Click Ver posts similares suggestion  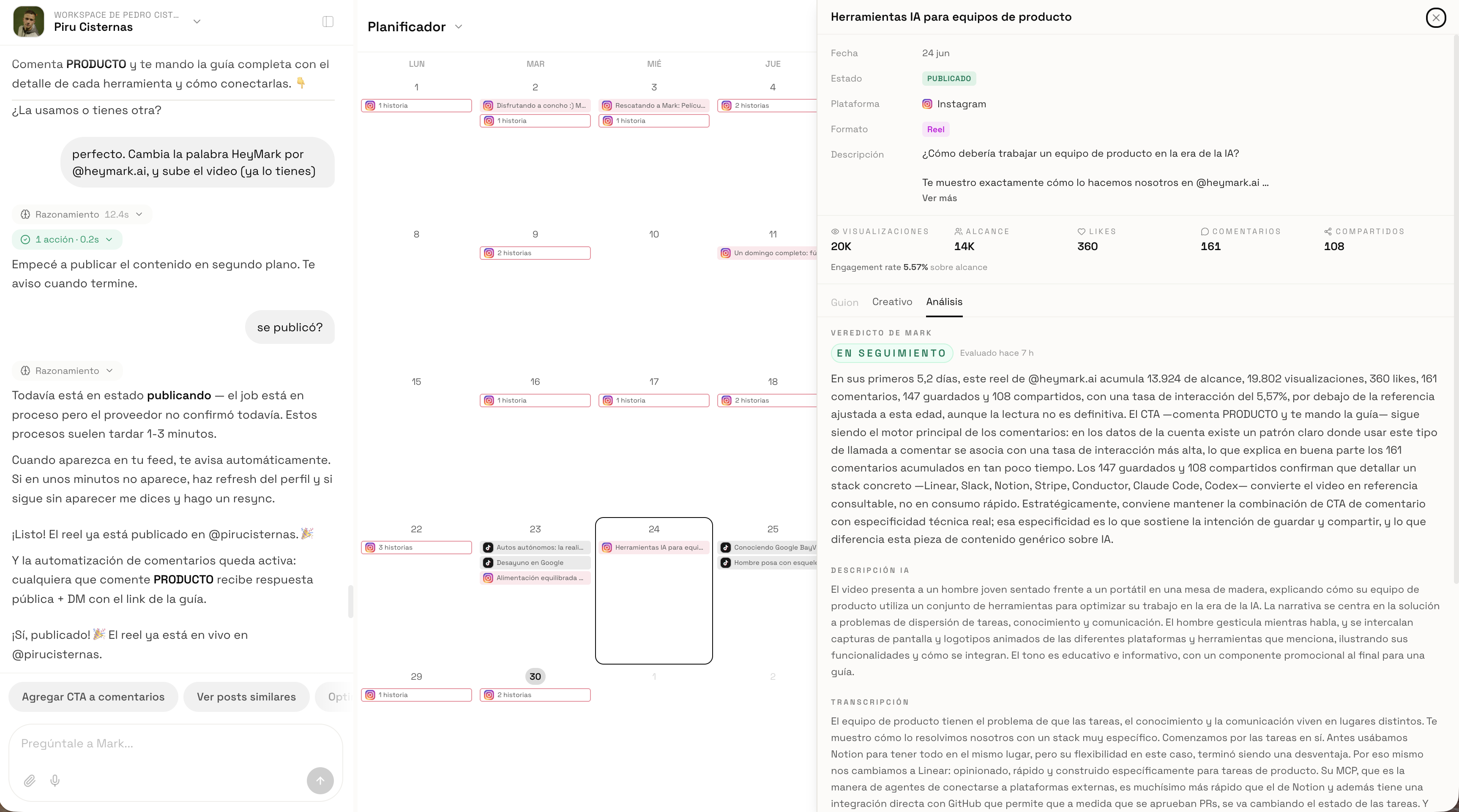click(246, 697)
